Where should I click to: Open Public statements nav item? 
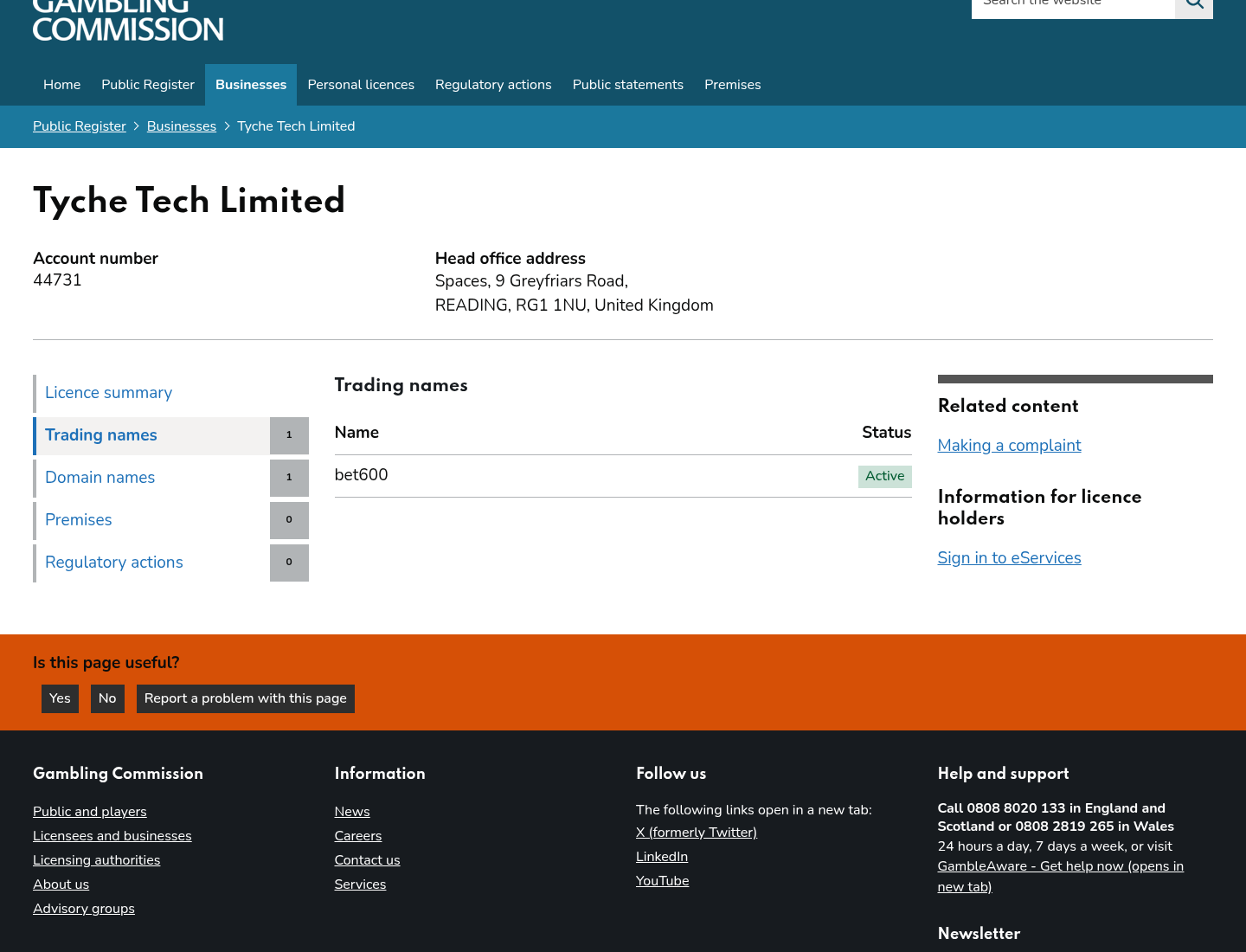coord(628,85)
